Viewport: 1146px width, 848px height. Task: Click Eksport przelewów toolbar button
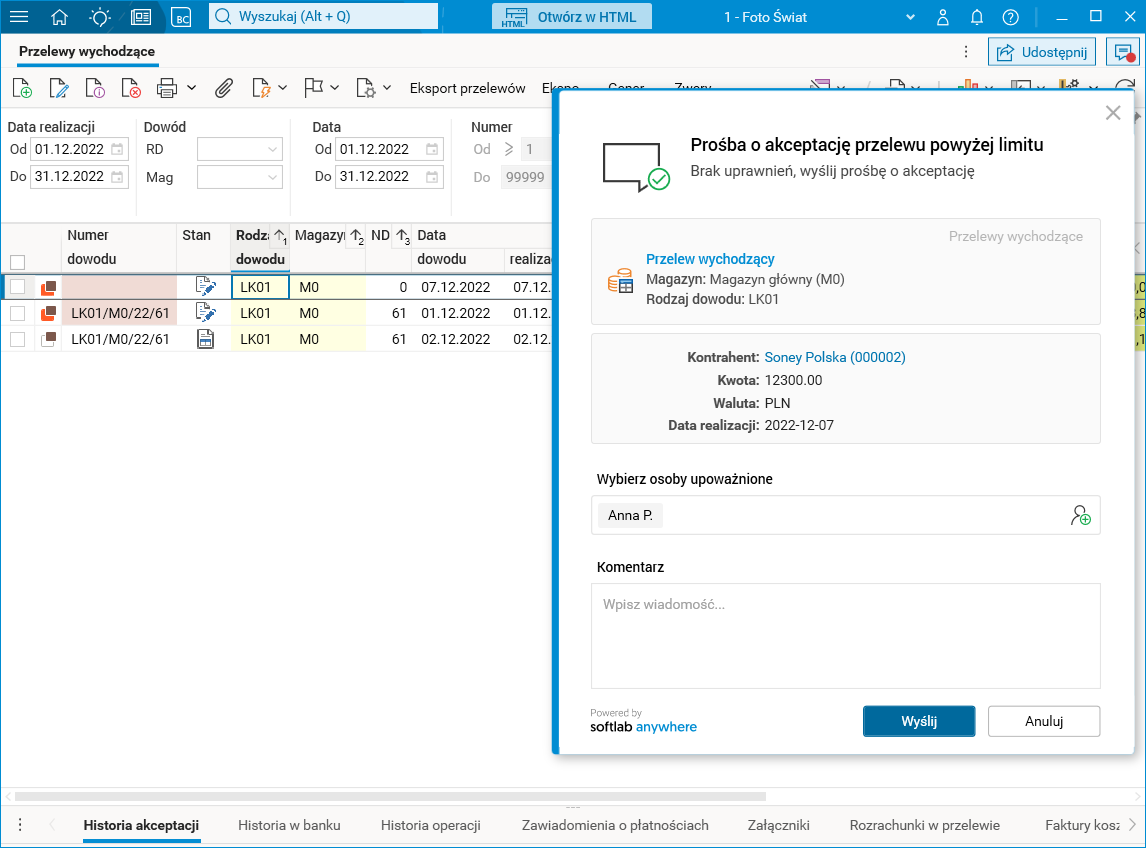coord(467,88)
